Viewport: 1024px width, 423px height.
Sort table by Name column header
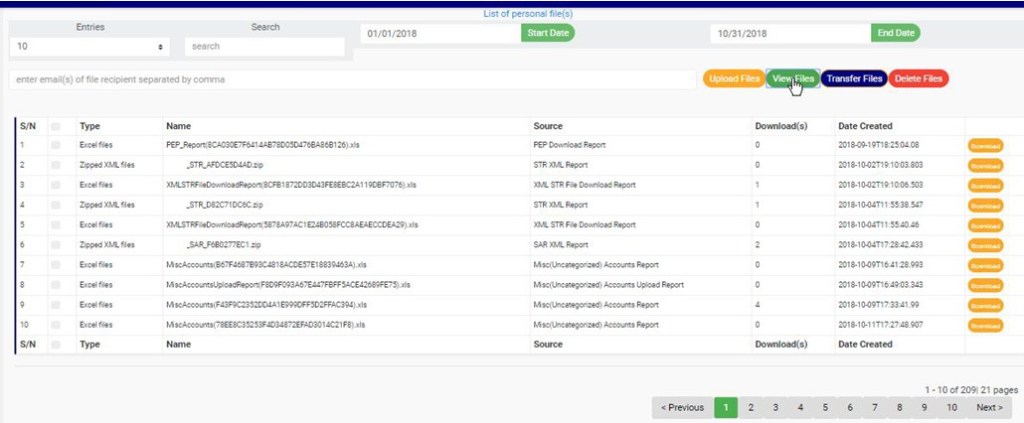coord(179,127)
